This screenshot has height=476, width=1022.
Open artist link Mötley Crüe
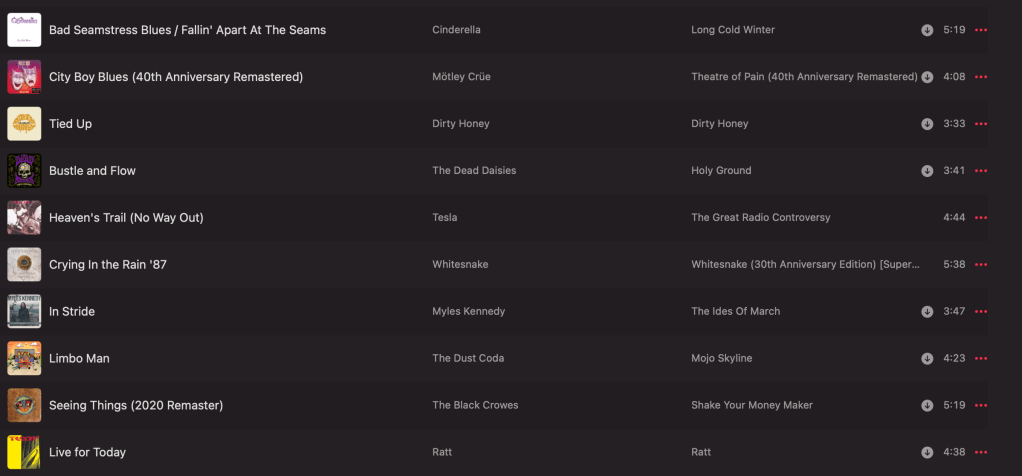click(x=461, y=77)
